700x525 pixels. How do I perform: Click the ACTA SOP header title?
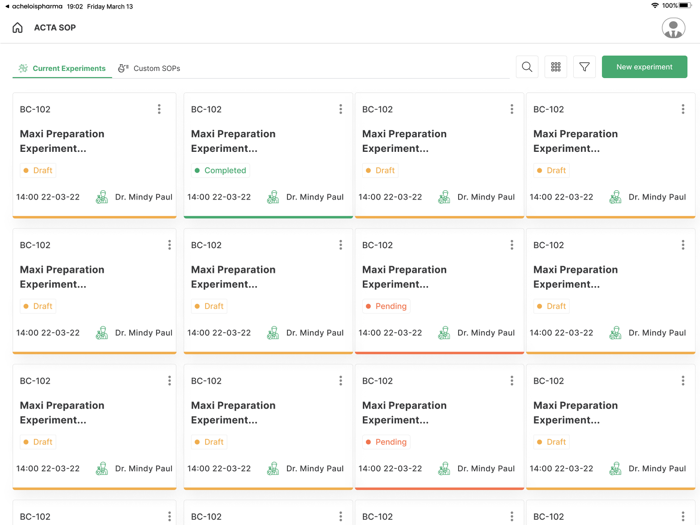[x=55, y=28]
